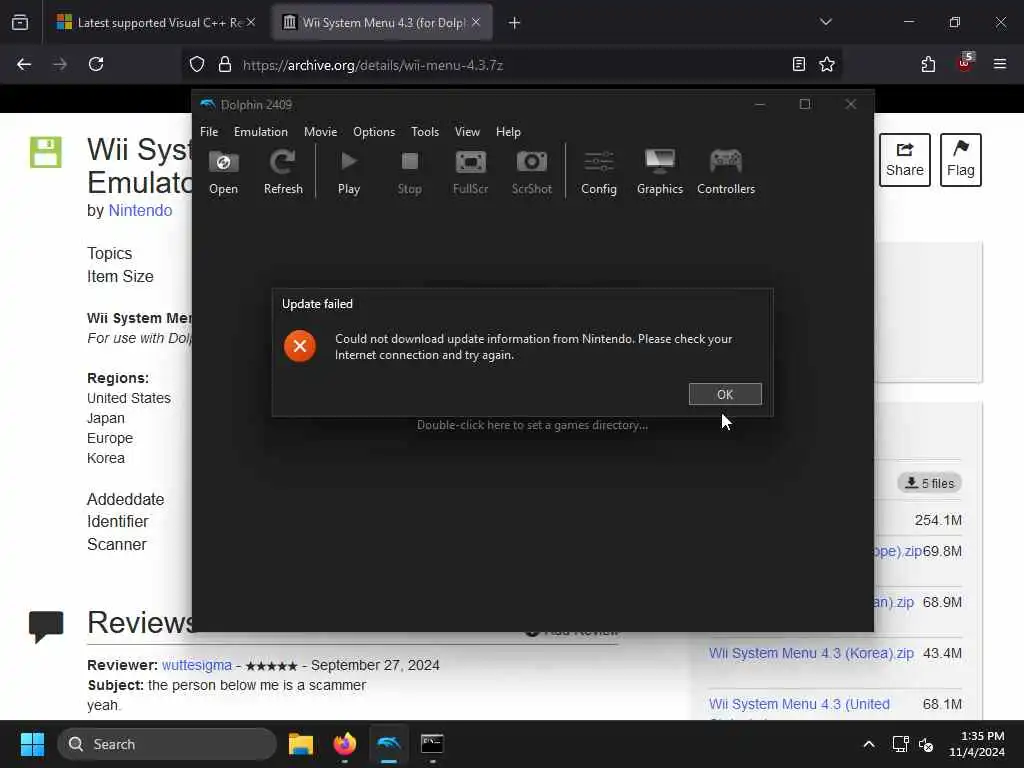Select Dolphin on the taskbar
This screenshot has height=768, width=1024.
coord(389,744)
